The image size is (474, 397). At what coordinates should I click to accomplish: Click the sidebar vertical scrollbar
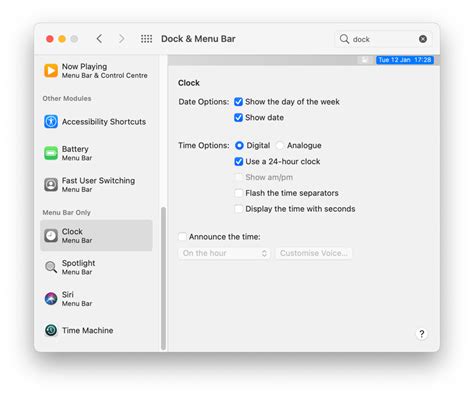163,278
